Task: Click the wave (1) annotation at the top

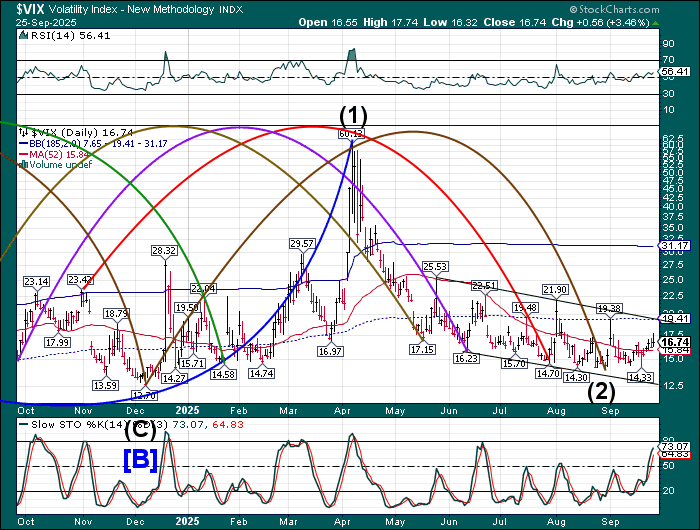Action: (x=353, y=115)
